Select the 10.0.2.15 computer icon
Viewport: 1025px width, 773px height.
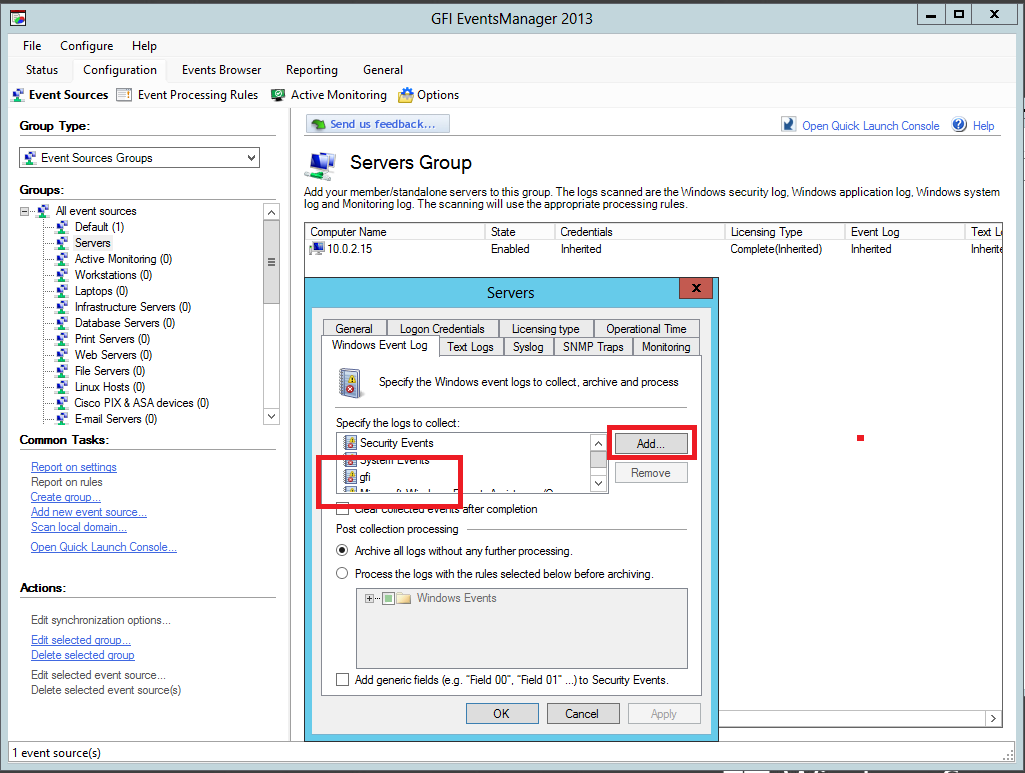click(318, 249)
